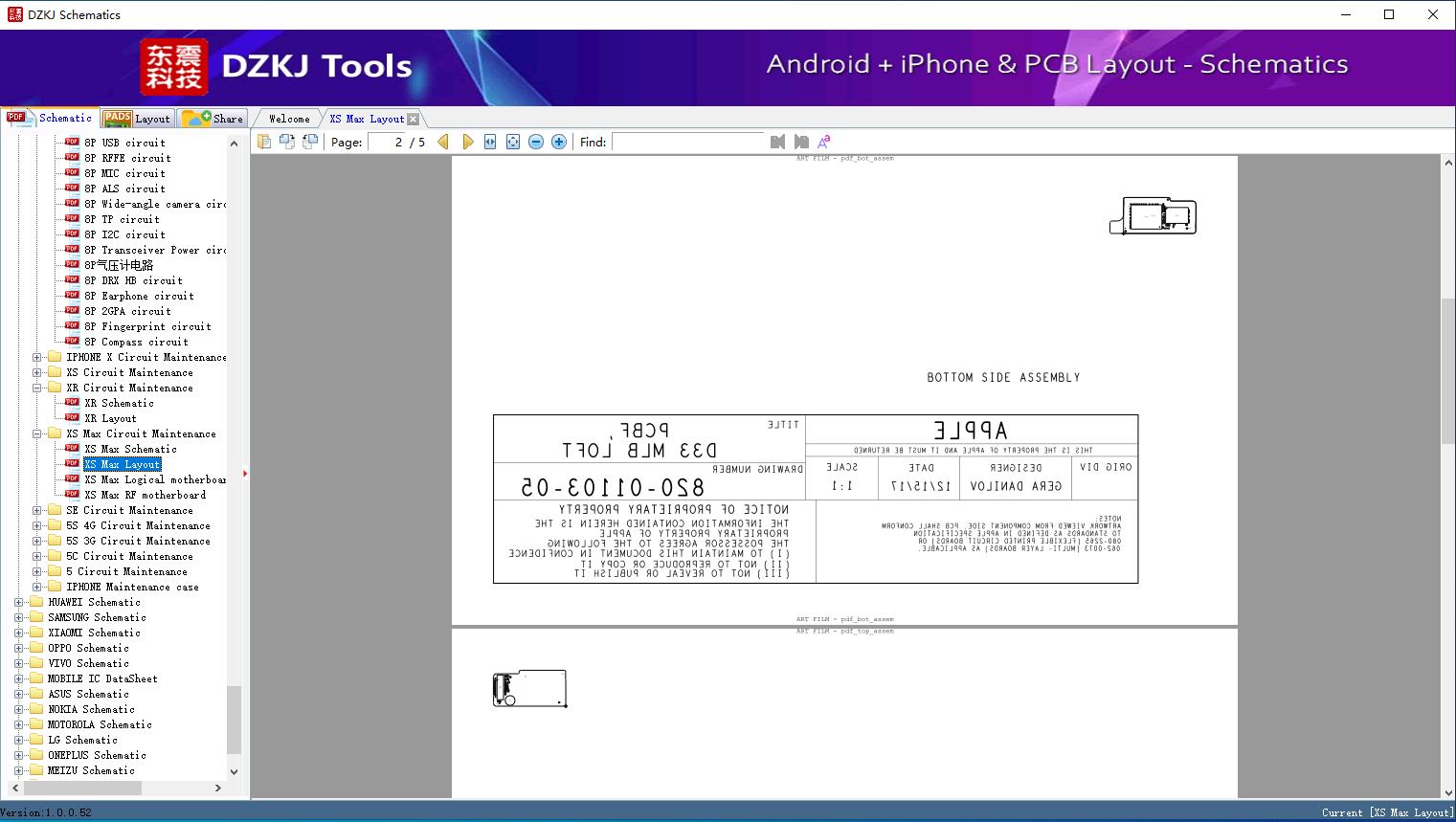Switch to the PADS Layout tab
The width and height of the screenshot is (1456, 822).
[x=137, y=119]
